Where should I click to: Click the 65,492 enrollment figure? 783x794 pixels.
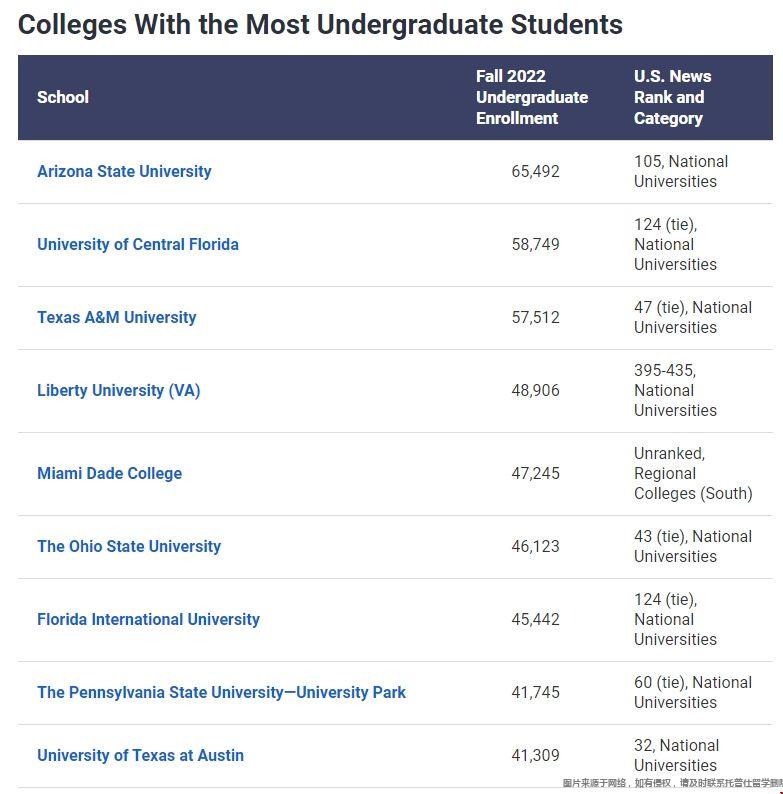(535, 172)
